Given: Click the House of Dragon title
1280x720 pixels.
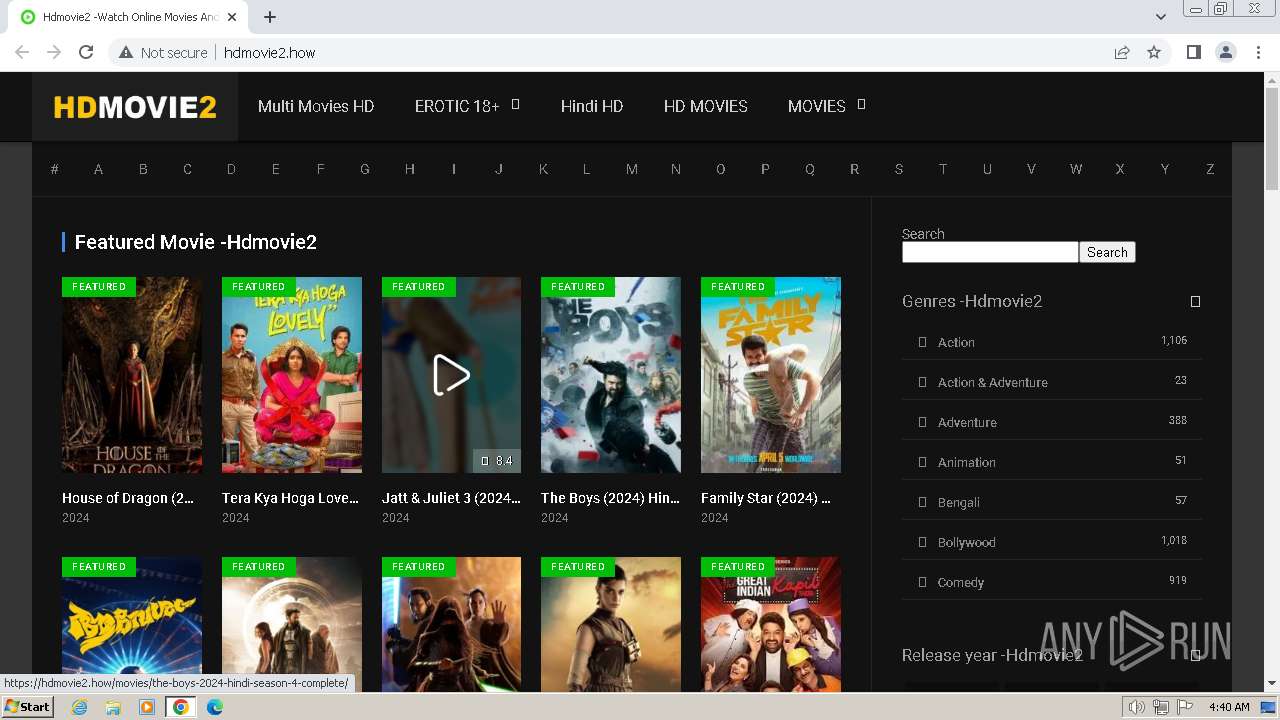Looking at the screenshot, I should coord(128,498).
